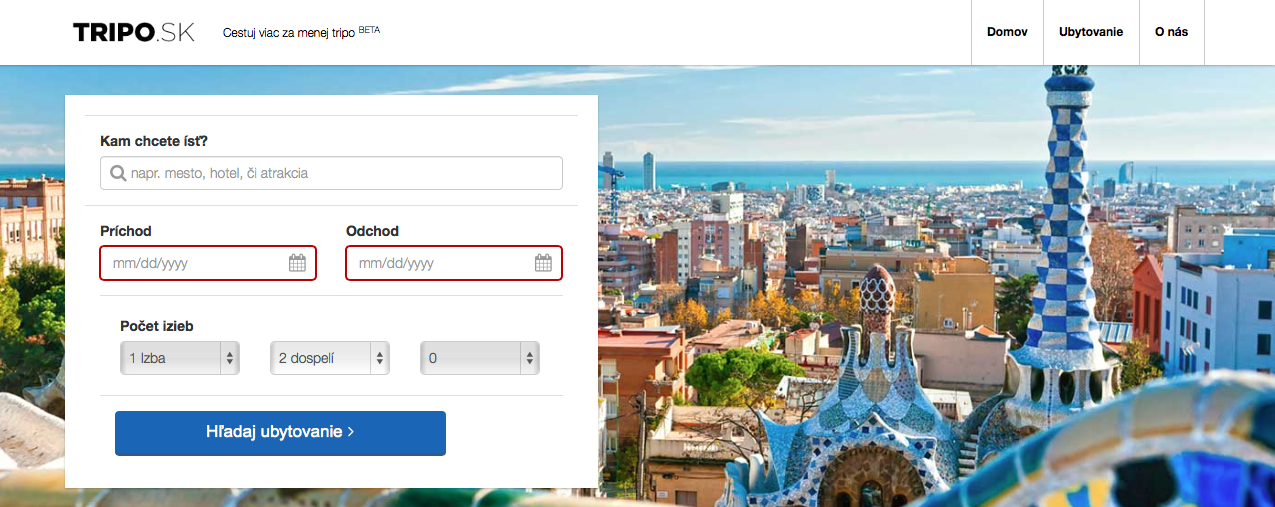
Task: Click the Počet izieb label
Action: point(157,326)
